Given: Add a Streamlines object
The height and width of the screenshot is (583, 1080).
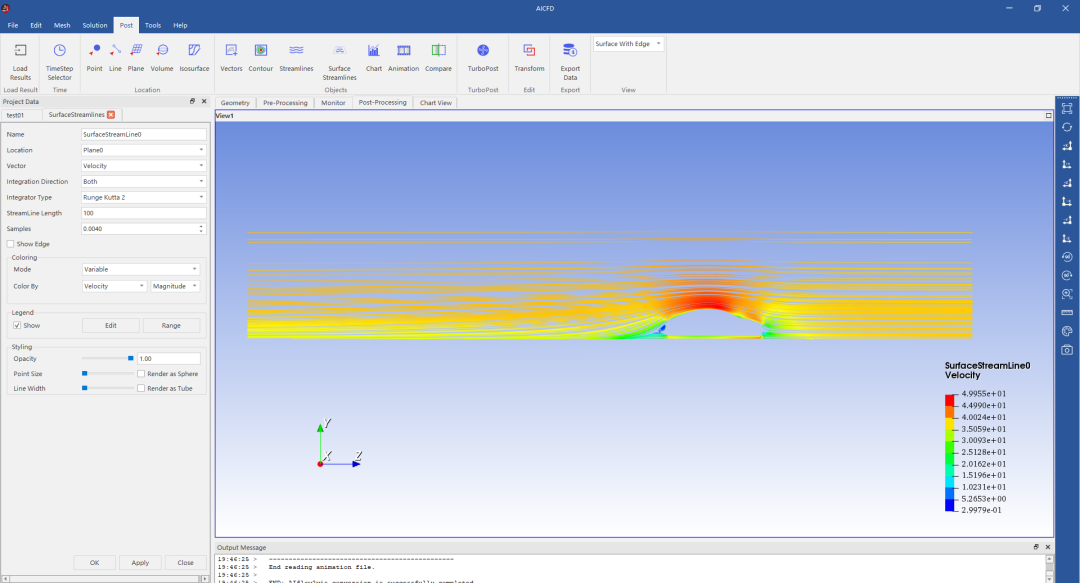Looking at the screenshot, I should tap(296, 58).
